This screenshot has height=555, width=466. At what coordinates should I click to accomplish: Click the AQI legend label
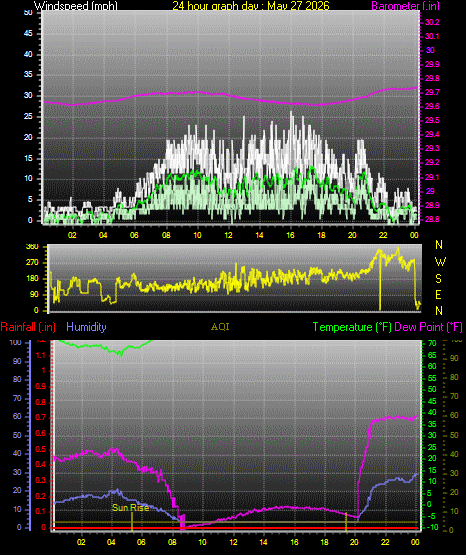coord(220,327)
